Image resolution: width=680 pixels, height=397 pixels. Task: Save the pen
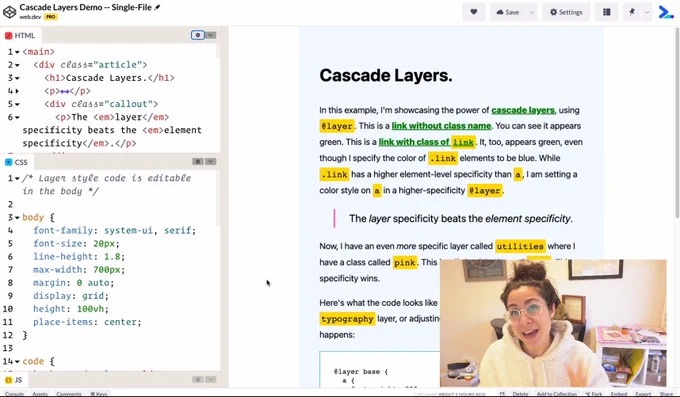click(508, 12)
